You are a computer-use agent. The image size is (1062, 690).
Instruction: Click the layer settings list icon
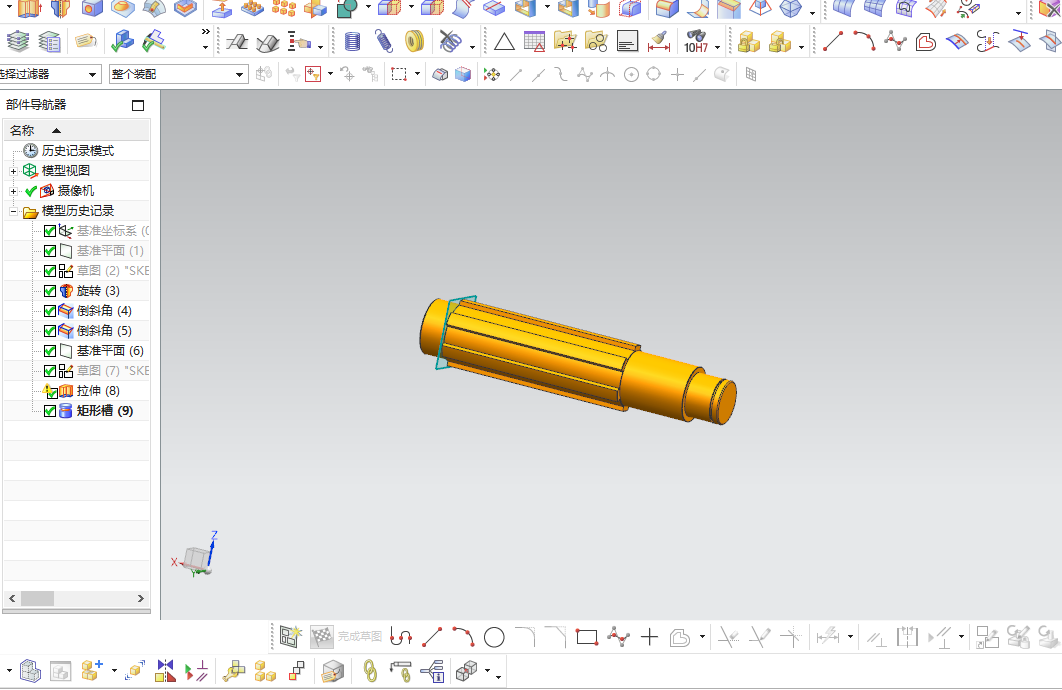click(49, 42)
